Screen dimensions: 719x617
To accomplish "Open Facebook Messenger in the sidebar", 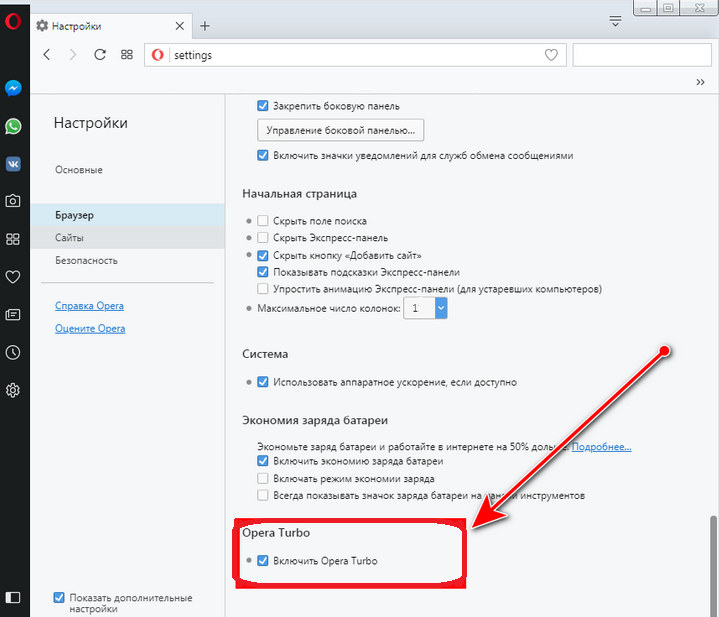I will [13, 88].
